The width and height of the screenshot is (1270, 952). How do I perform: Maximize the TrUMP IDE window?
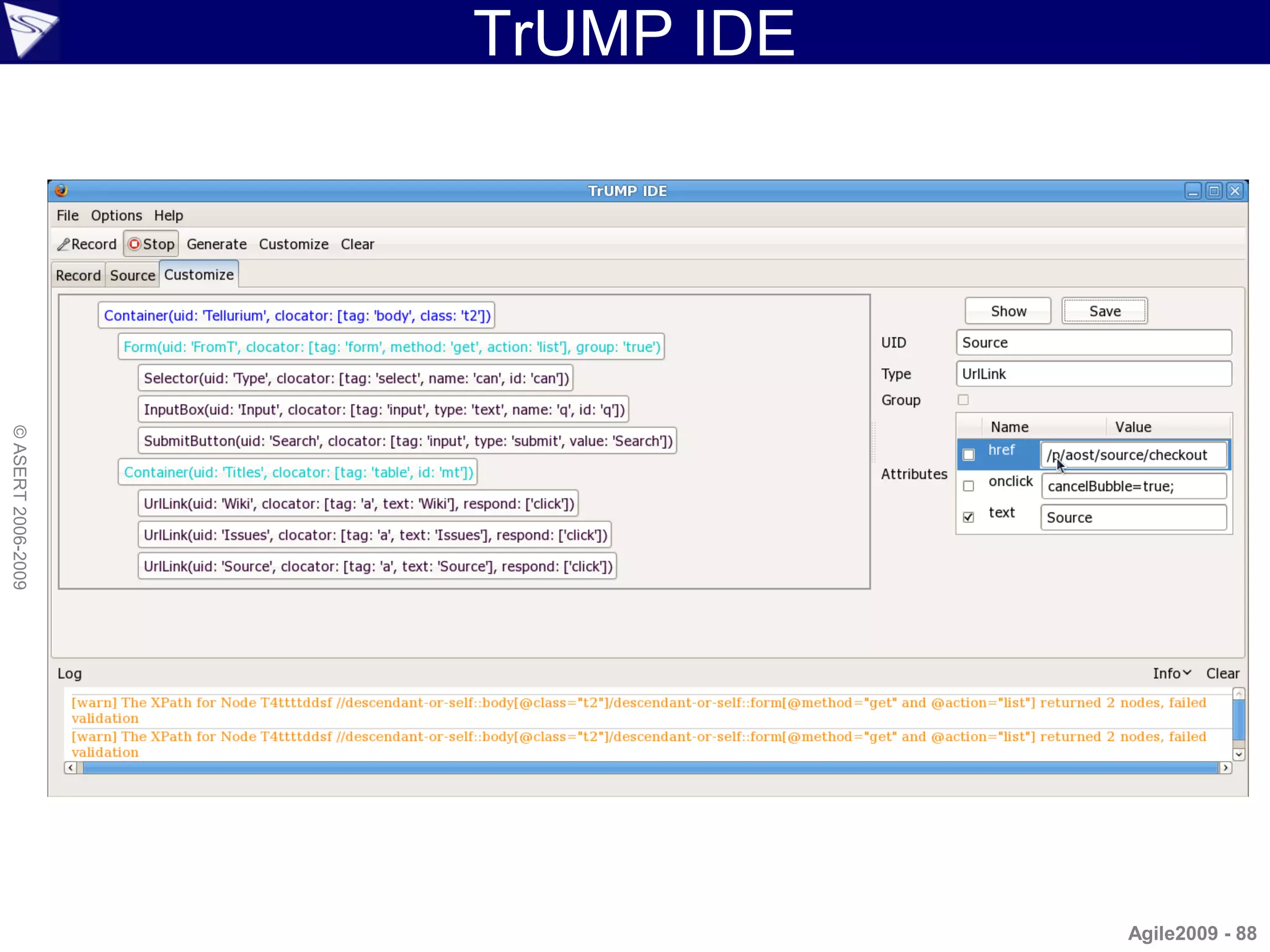tap(1214, 191)
